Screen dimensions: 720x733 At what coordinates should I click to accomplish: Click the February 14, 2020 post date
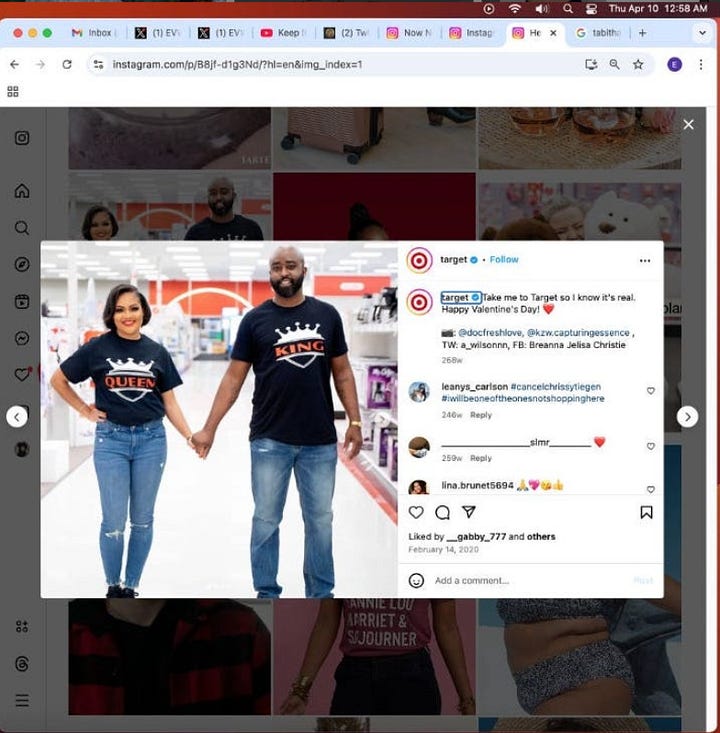pyautogui.click(x=443, y=549)
